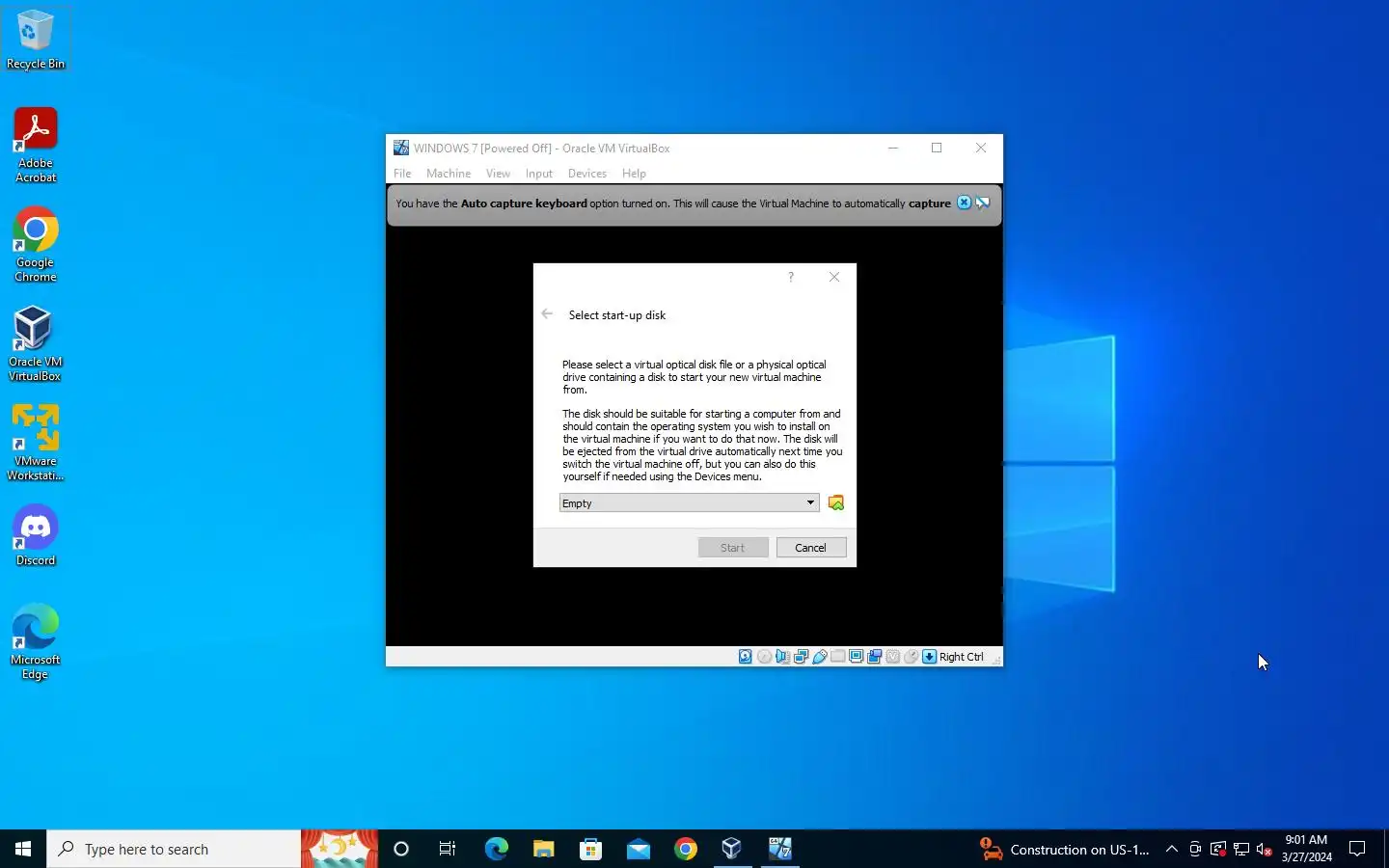Open Microsoft Store from the taskbar
Screen dimensions: 1389x868
(x=590, y=849)
